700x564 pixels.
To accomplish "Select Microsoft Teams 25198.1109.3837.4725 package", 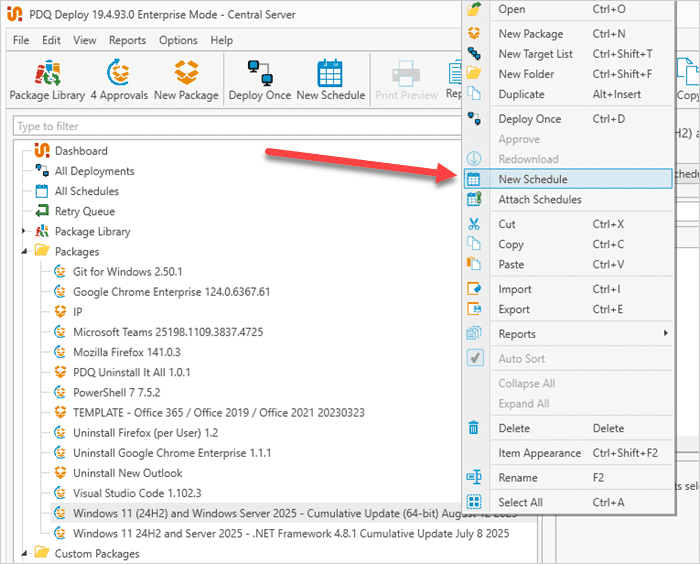I will (168, 332).
